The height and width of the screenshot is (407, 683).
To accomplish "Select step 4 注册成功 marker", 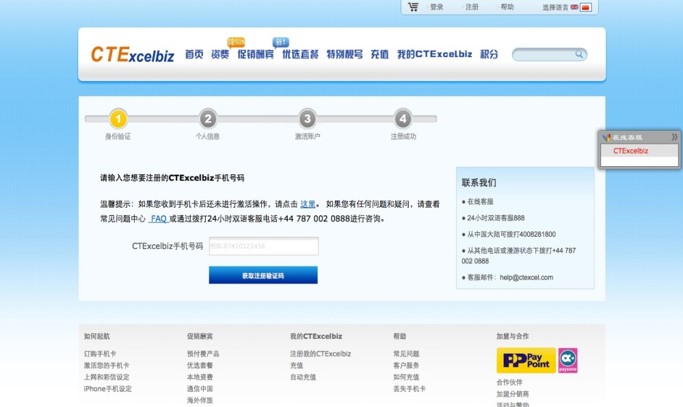I will click(x=403, y=119).
